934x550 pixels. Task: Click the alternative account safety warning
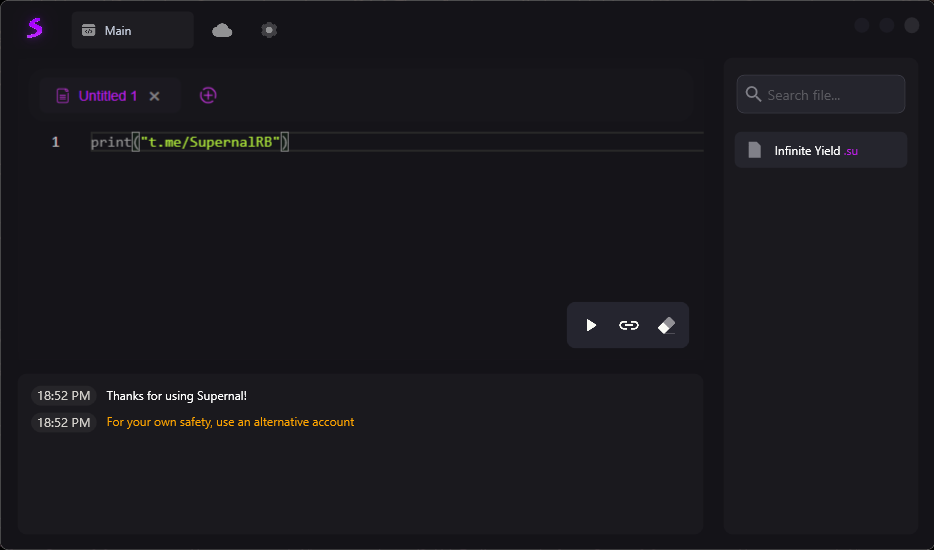[x=230, y=422]
